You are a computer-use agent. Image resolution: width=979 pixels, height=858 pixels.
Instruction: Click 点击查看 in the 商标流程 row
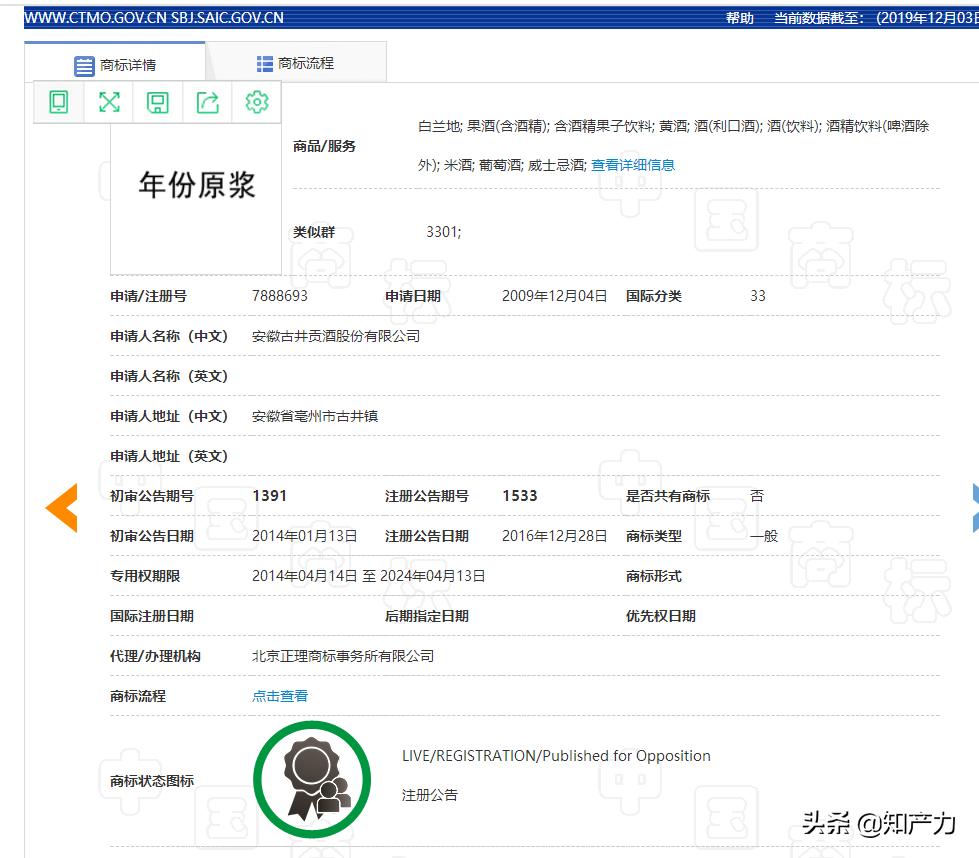[x=279, y=695]
